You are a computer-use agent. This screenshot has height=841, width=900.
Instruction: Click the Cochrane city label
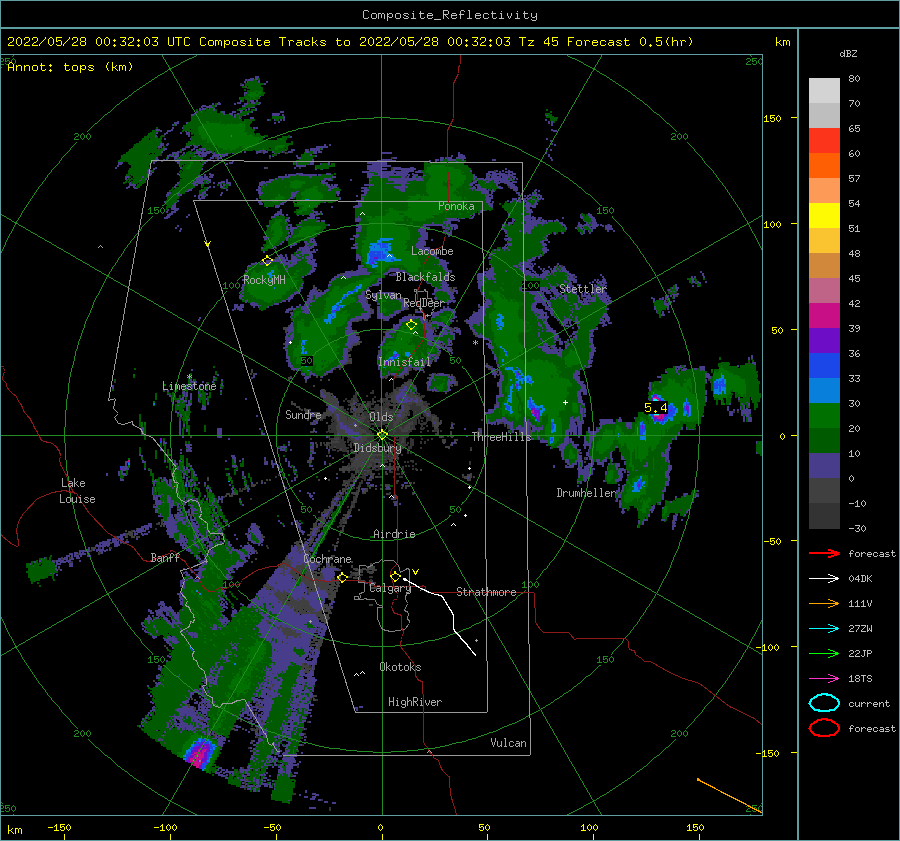pyautogui.click(x=327, y=559)
